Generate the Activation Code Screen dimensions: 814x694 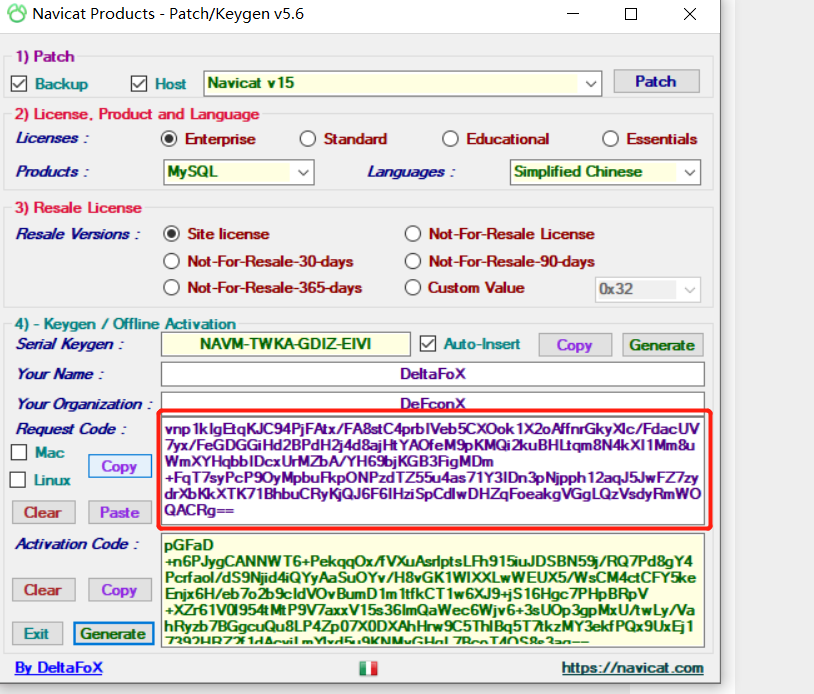coord(114,634)
